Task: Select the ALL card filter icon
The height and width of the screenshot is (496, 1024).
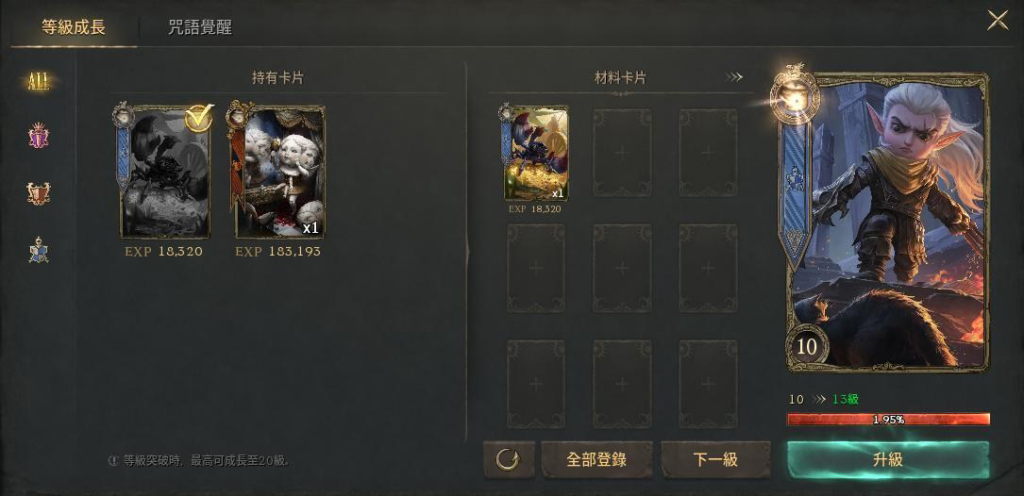Action: tap(39, 81)
